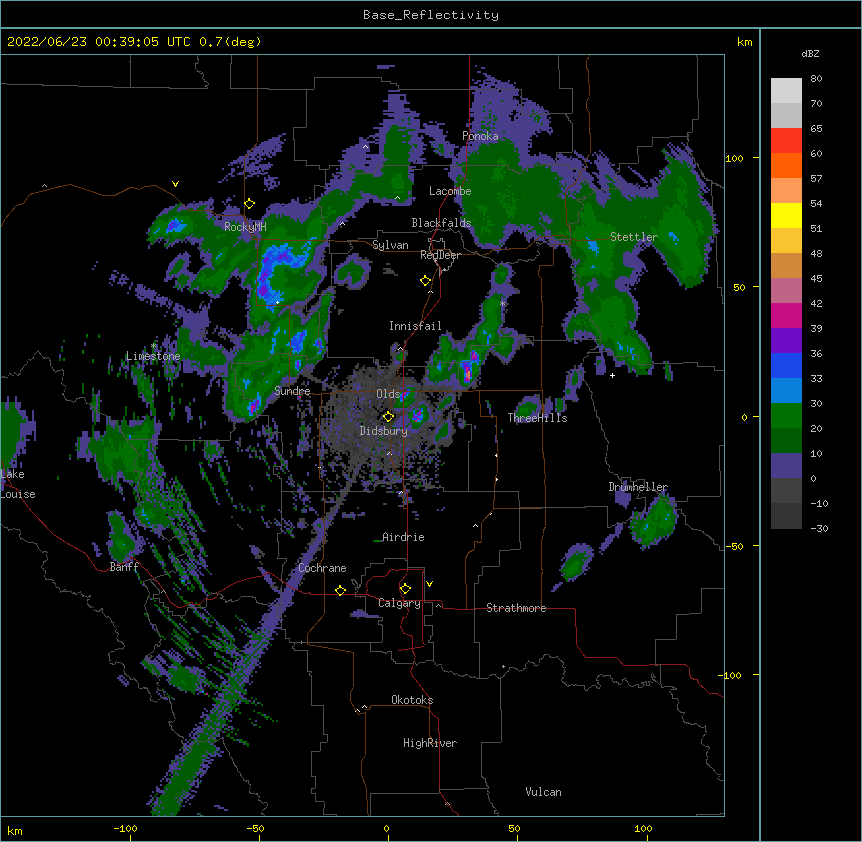Viewport: 862px width, 842px height.
Task: Click the RockyMH label
Action: 245,226
